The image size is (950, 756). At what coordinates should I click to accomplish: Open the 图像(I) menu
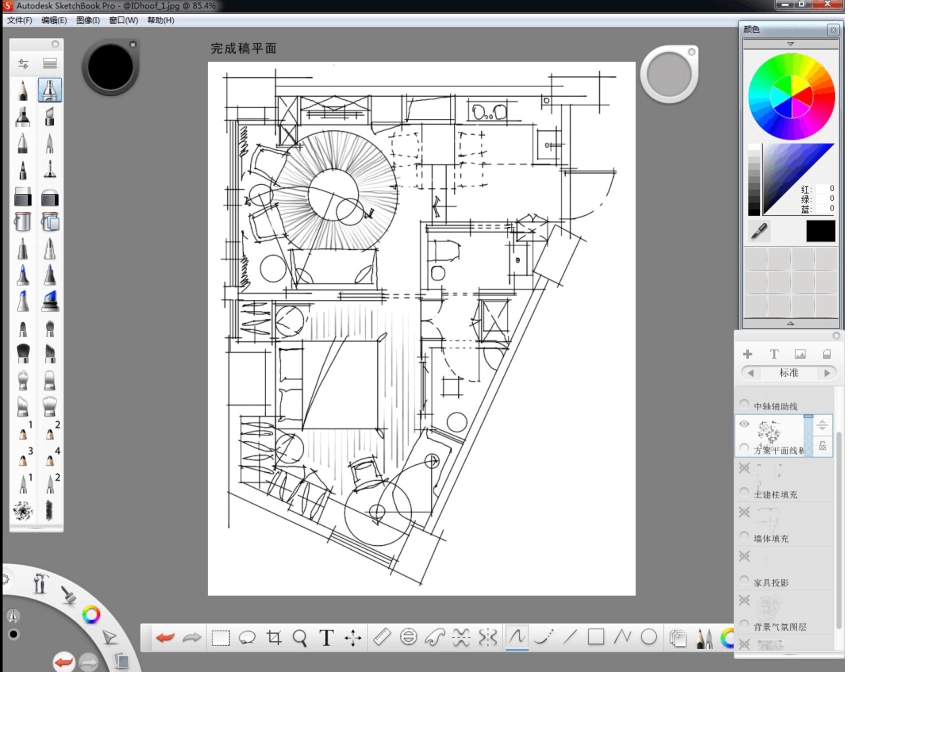(x=88, y=20)
